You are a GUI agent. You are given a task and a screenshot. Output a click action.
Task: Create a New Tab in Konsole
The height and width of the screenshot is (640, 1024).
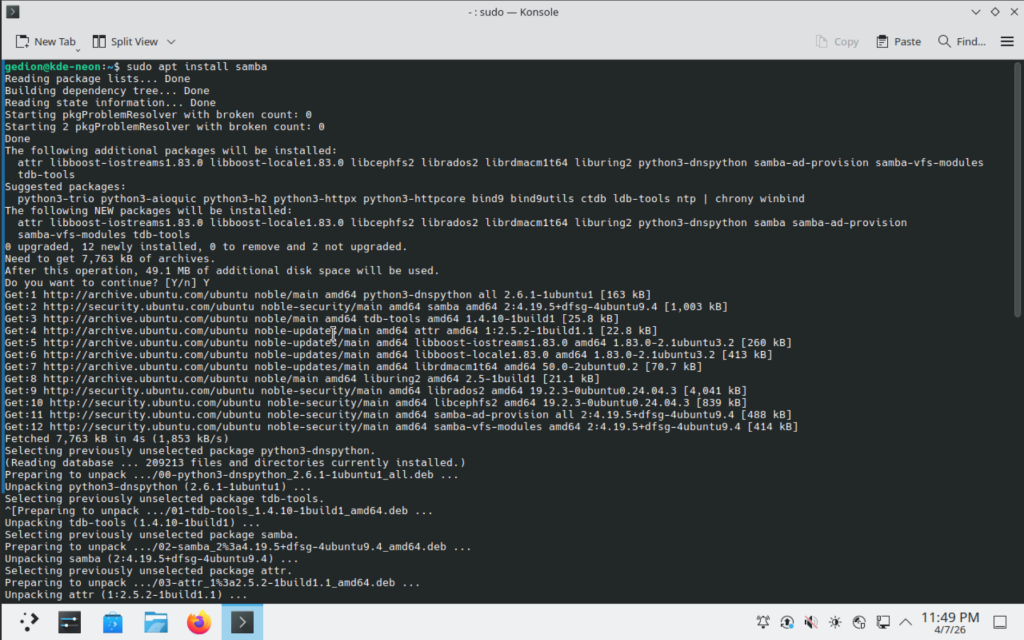pyautogui.click(x=45, y=41)
